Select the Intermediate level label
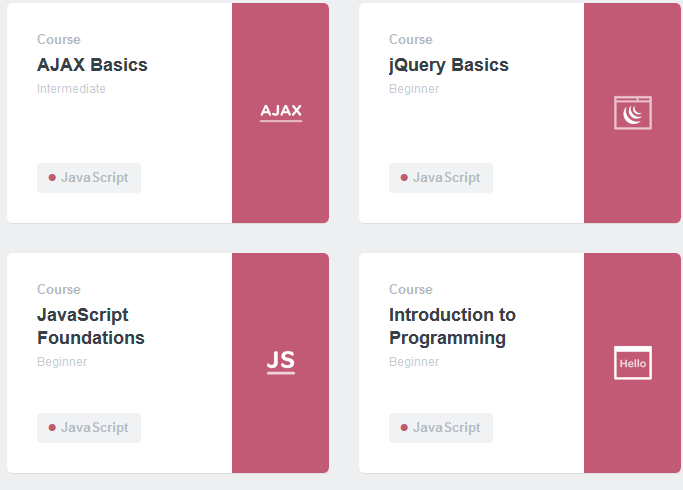The width and height of the screenshot is (683, 490). pos(71,89)
